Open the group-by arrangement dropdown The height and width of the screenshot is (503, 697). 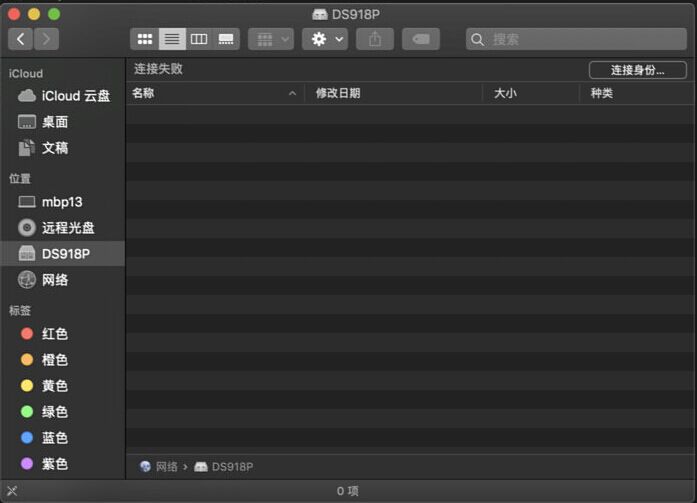coord(271,39)
